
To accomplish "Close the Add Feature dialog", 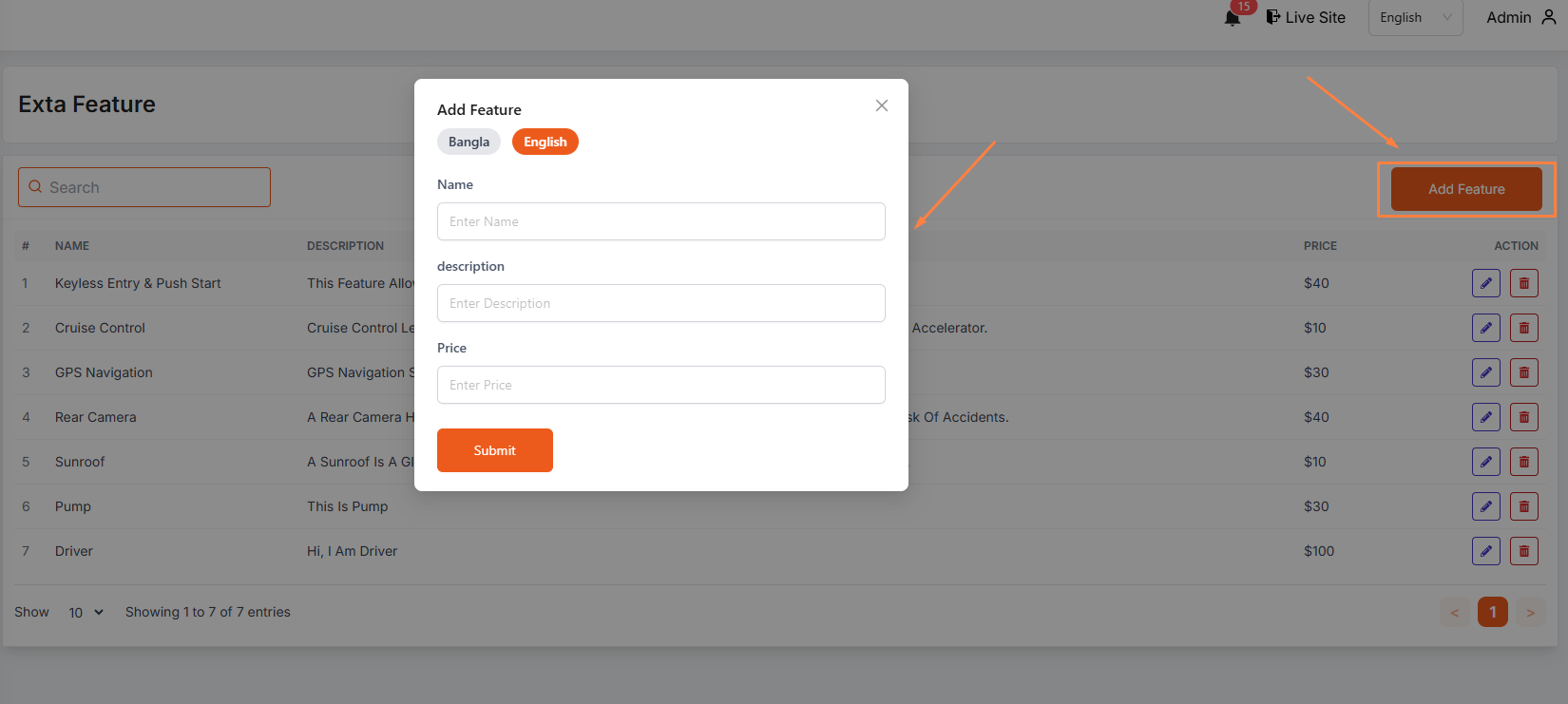I will pos(881,105).
